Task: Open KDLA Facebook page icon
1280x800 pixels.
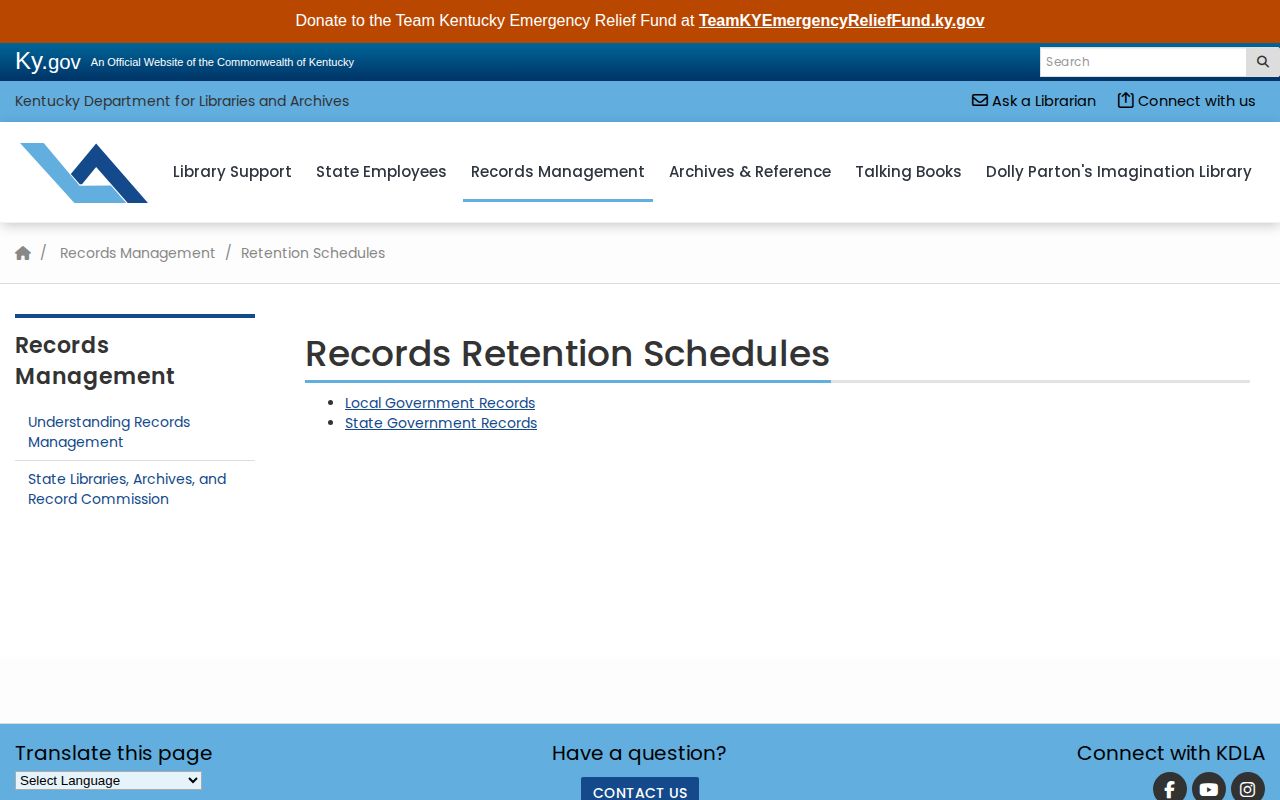Action: pos(1170,789)
